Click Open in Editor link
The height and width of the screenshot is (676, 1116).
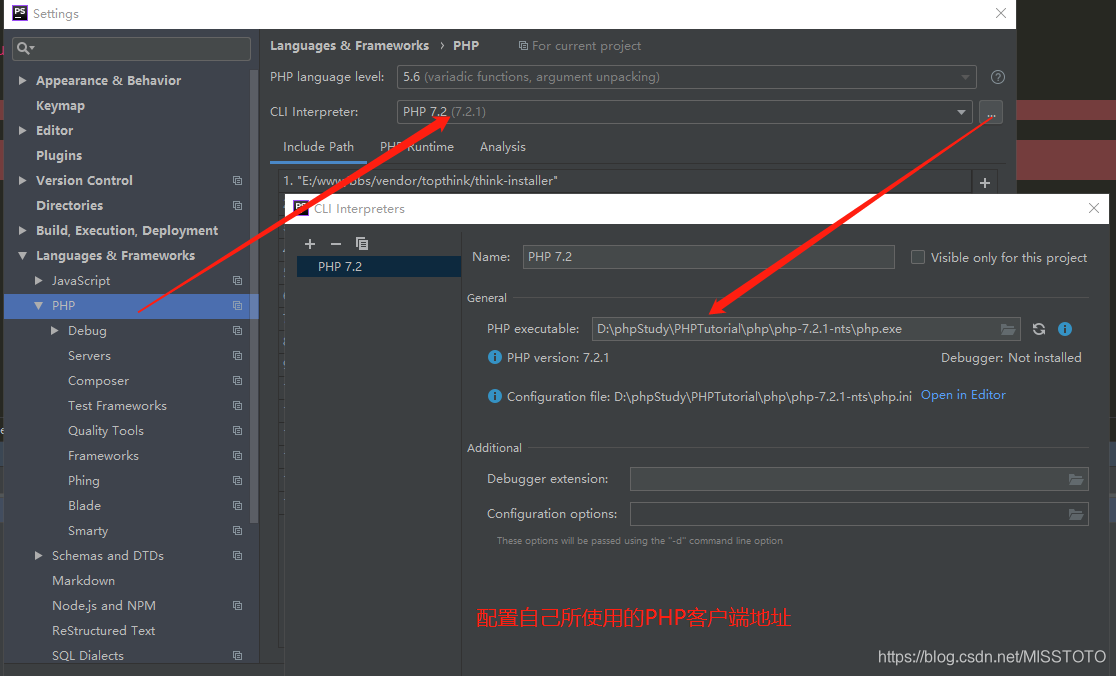pyautogui.click(x=963, y=395)
